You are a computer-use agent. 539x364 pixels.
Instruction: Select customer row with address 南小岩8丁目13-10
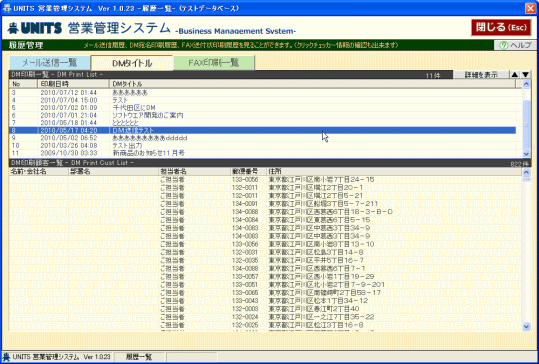pyautogui.click(x=265, y=244)
